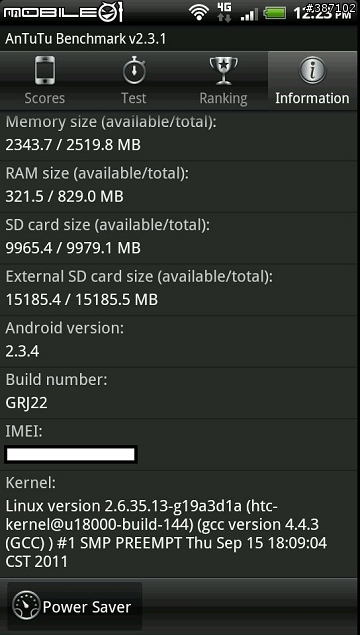Tap the phone icon on Scores tab

45,70
